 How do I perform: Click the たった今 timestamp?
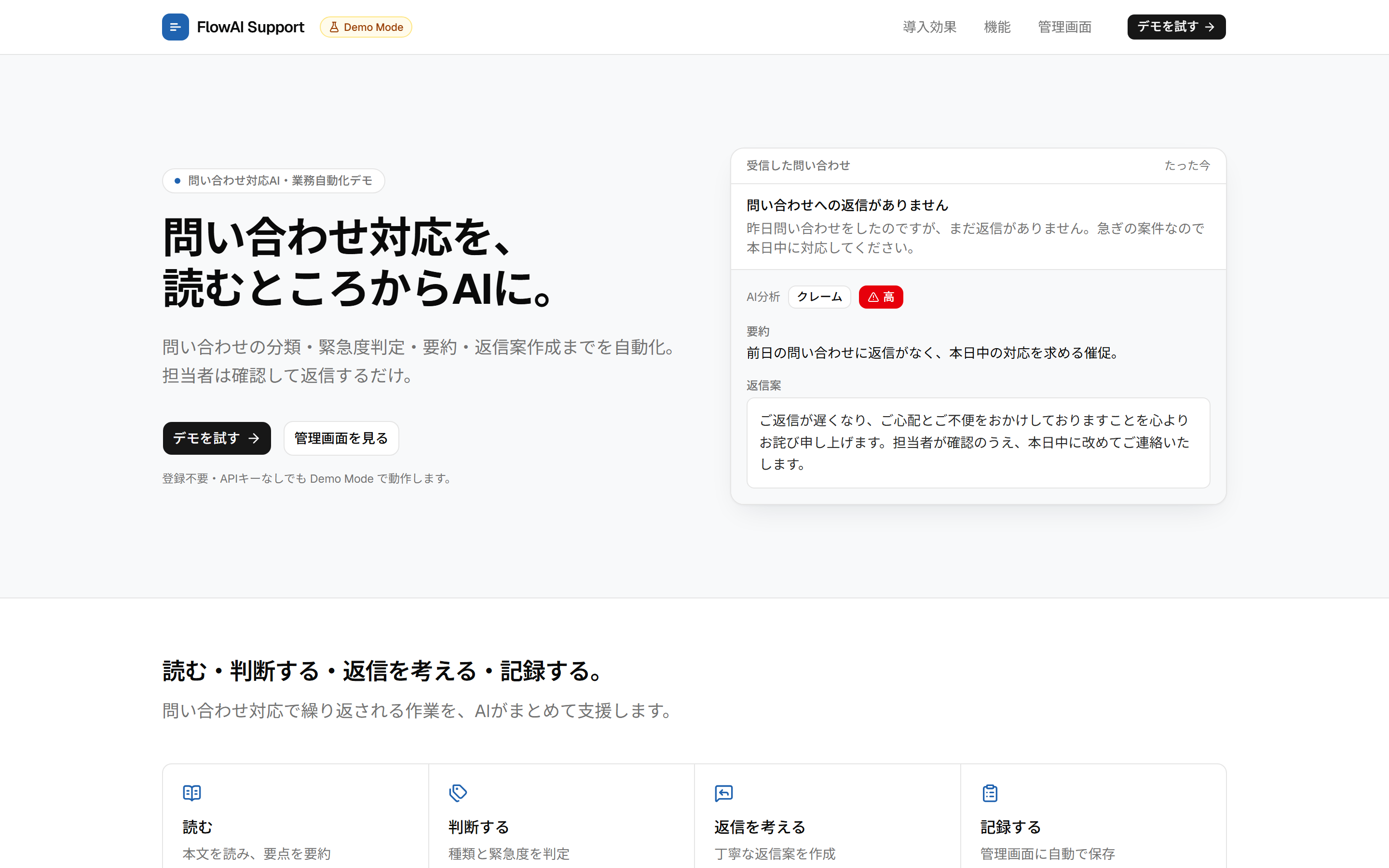point(1187,165)
